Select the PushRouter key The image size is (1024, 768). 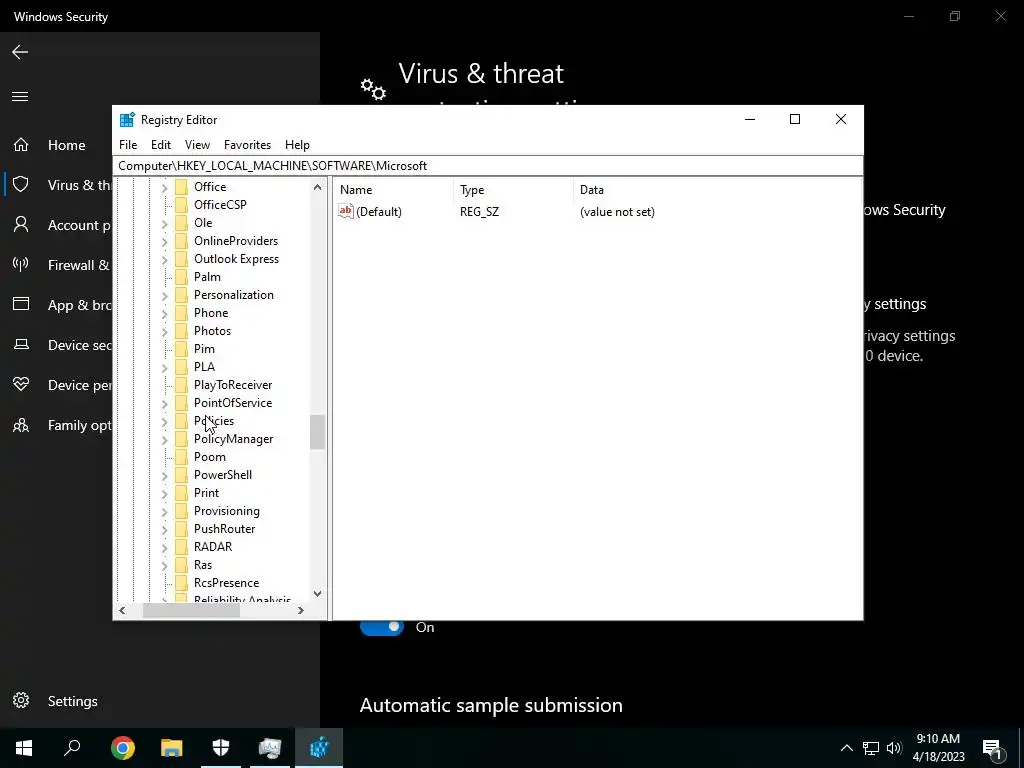point(225,529)
